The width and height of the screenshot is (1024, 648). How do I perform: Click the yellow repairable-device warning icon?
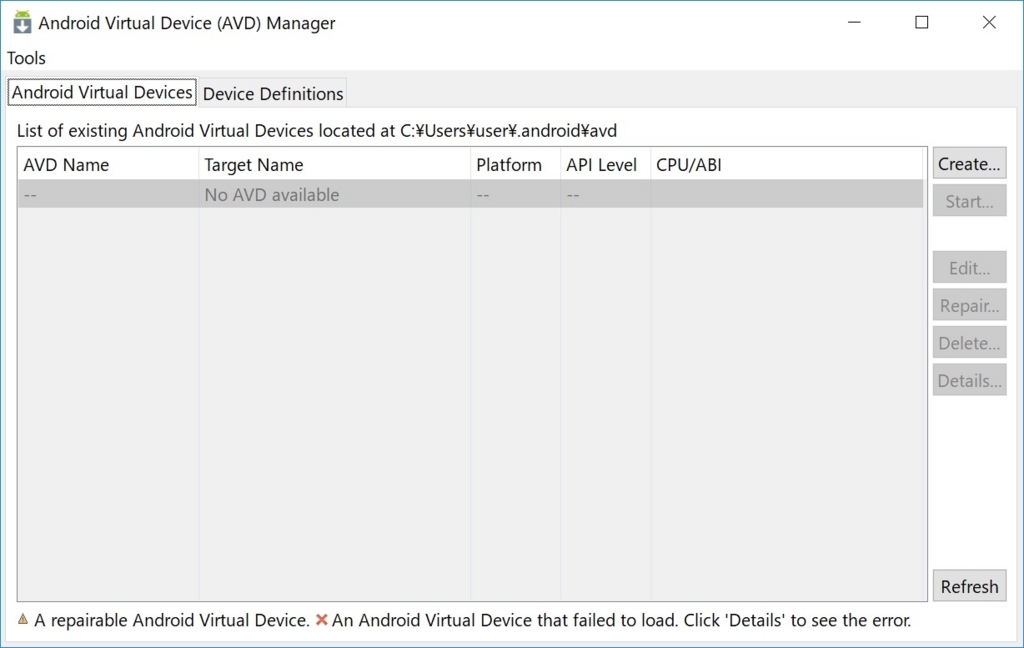coord(23,619)
